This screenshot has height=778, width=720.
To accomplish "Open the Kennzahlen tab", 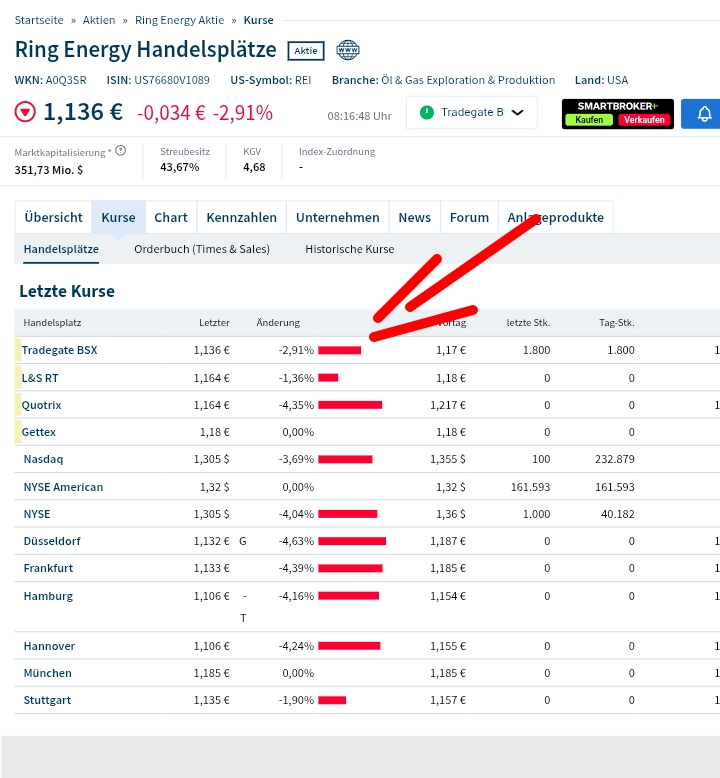I will point(242,217).
